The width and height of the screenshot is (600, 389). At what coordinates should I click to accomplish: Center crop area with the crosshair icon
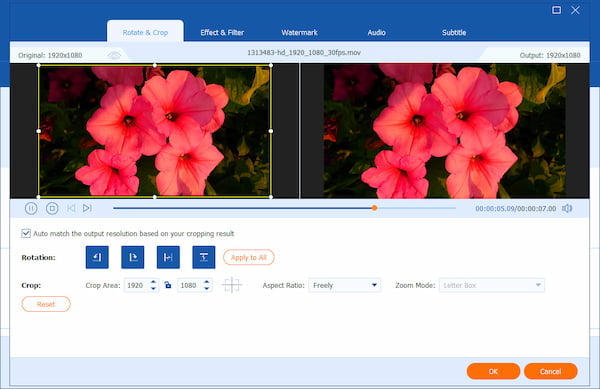[x=232, y=285]
